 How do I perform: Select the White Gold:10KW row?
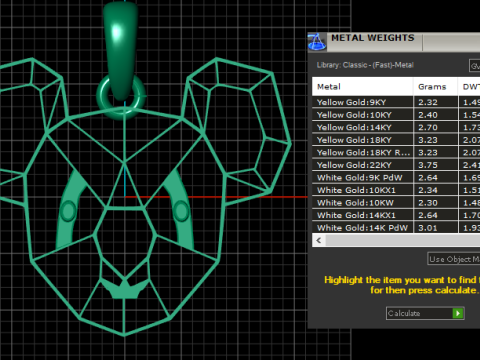tap(396, 203)
